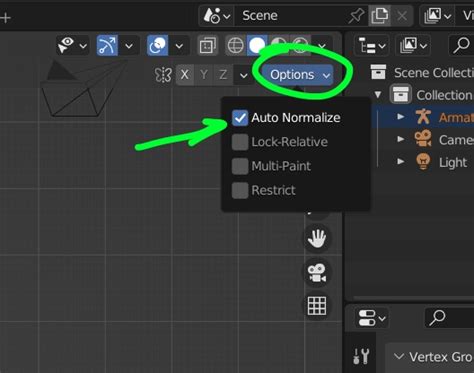Screen dimensions: 474x373
Task: Toggle viewport gizmos display
Action: click(107, 45)
